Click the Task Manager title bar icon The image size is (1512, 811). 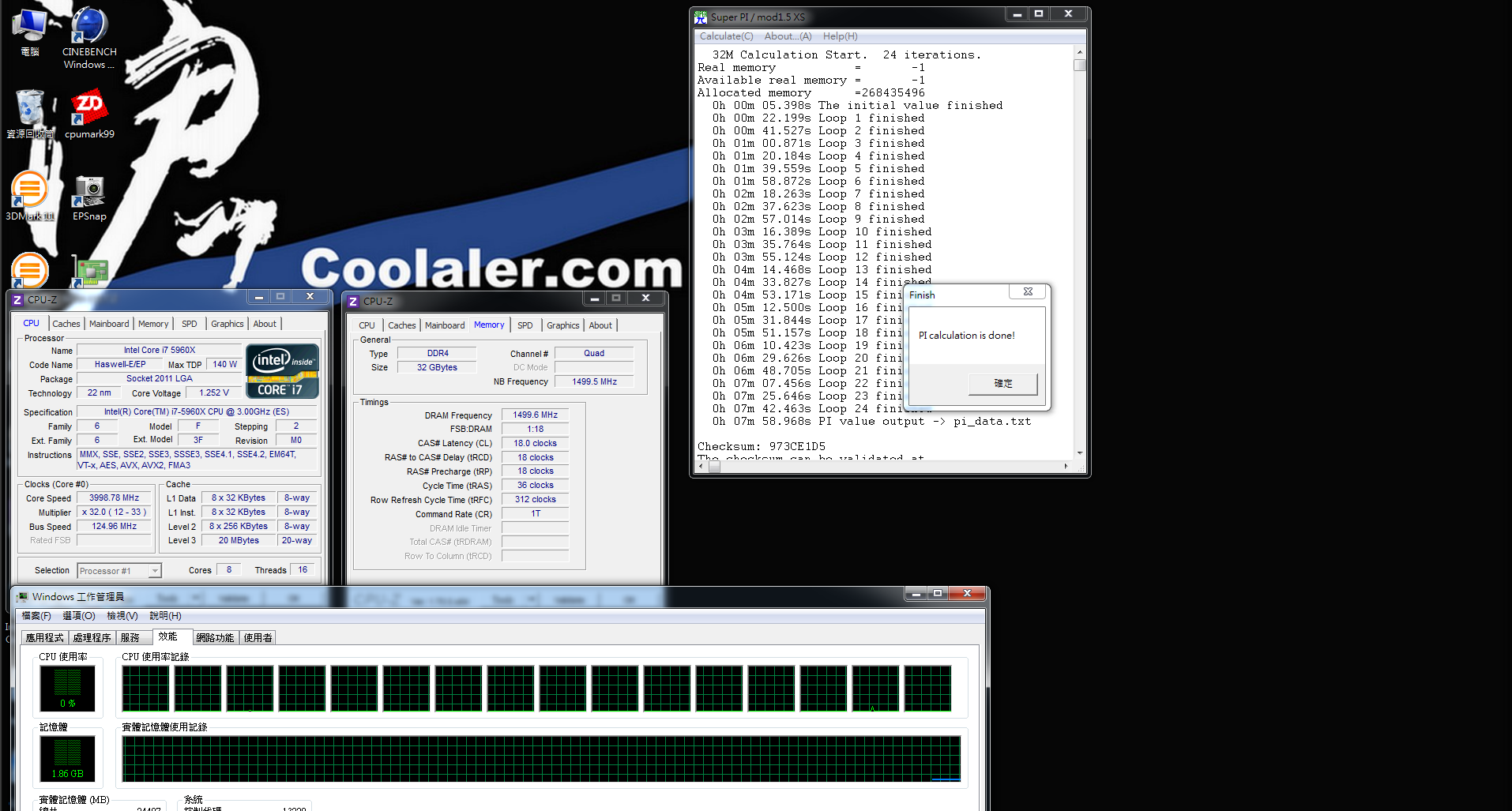click(22, 597)
